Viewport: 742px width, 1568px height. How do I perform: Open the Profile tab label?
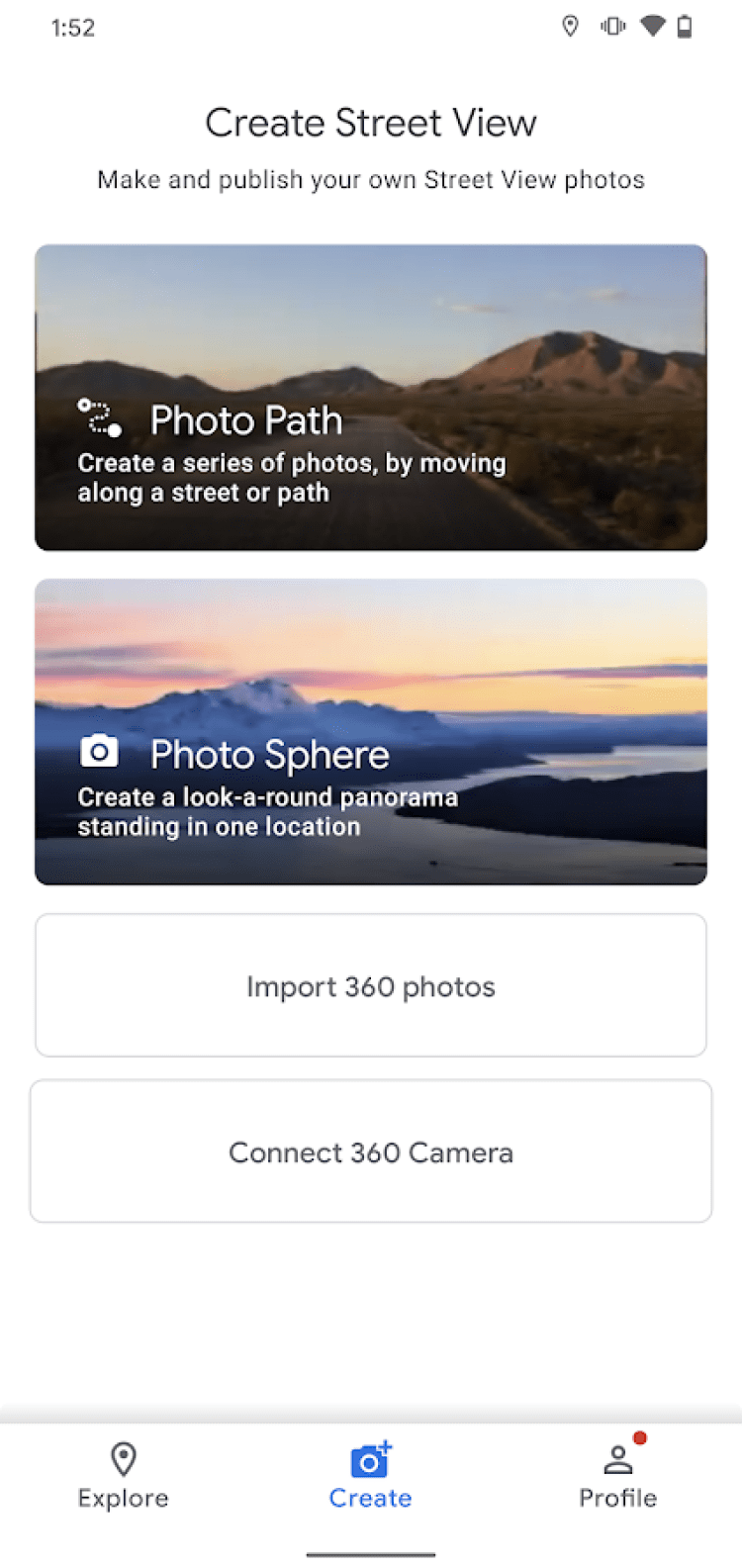tap(617, 1498)
